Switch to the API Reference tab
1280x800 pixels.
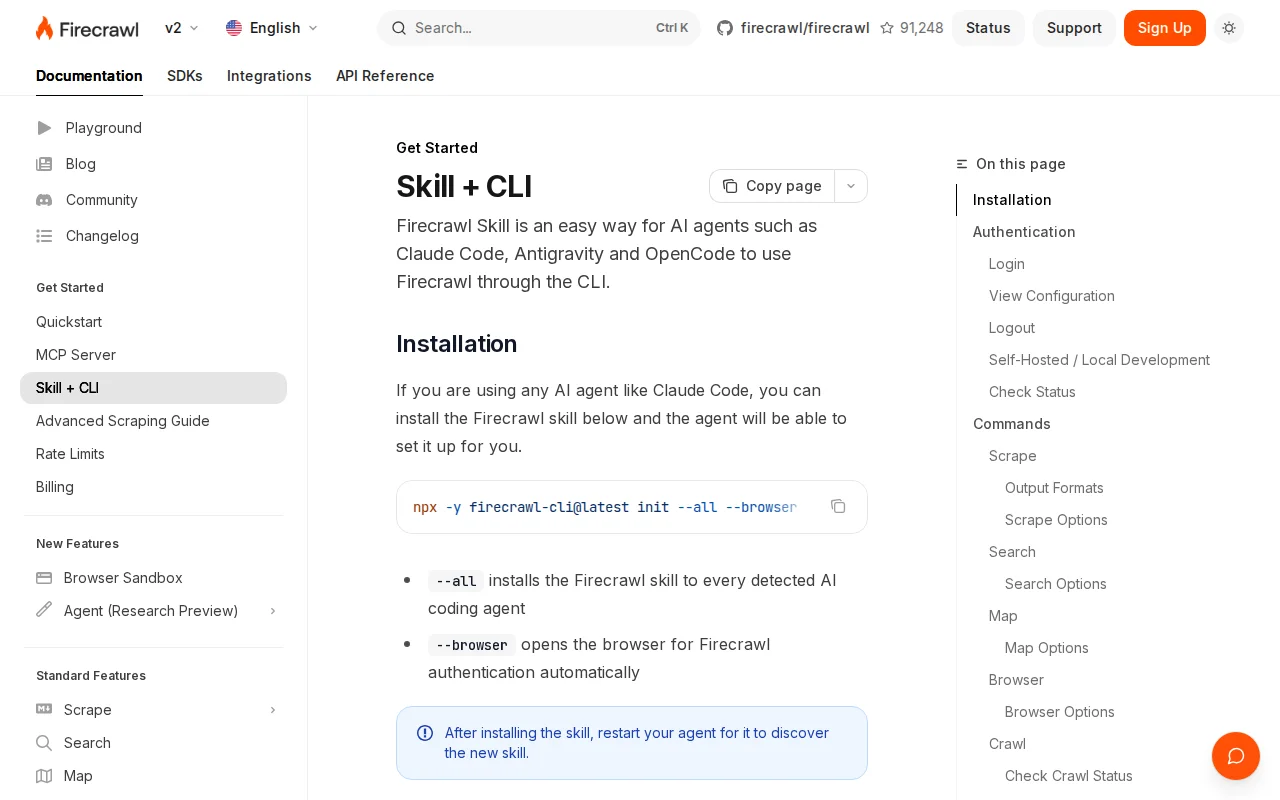click(x=385, y=76)
